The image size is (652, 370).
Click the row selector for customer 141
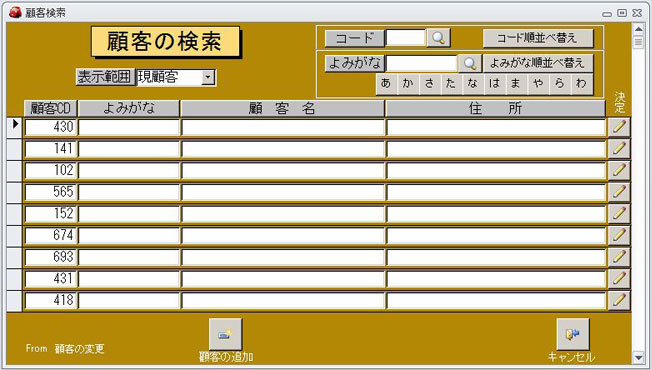click(x=15, y=149)
